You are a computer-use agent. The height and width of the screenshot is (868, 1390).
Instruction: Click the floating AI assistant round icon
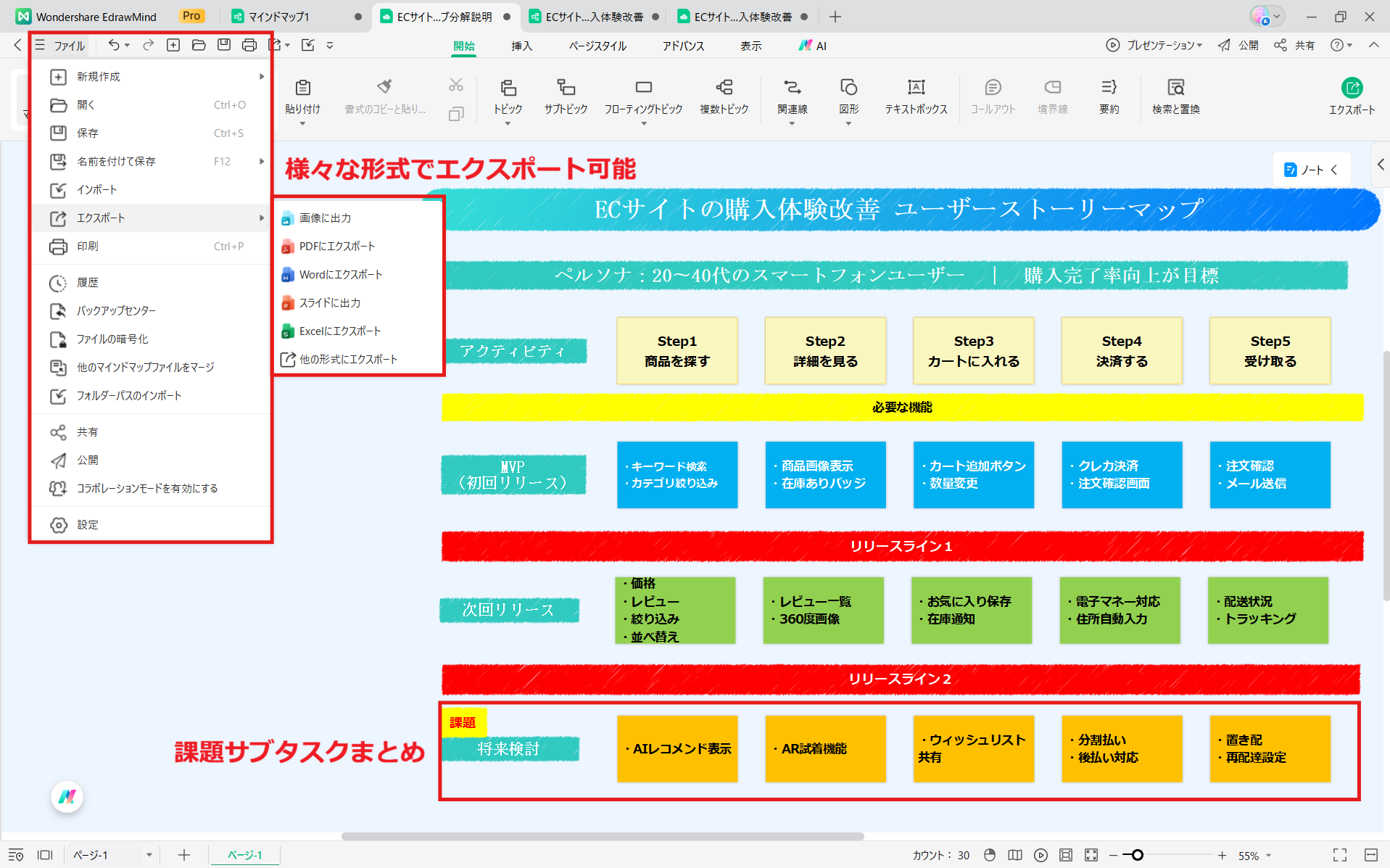click(x=67, y=797)
